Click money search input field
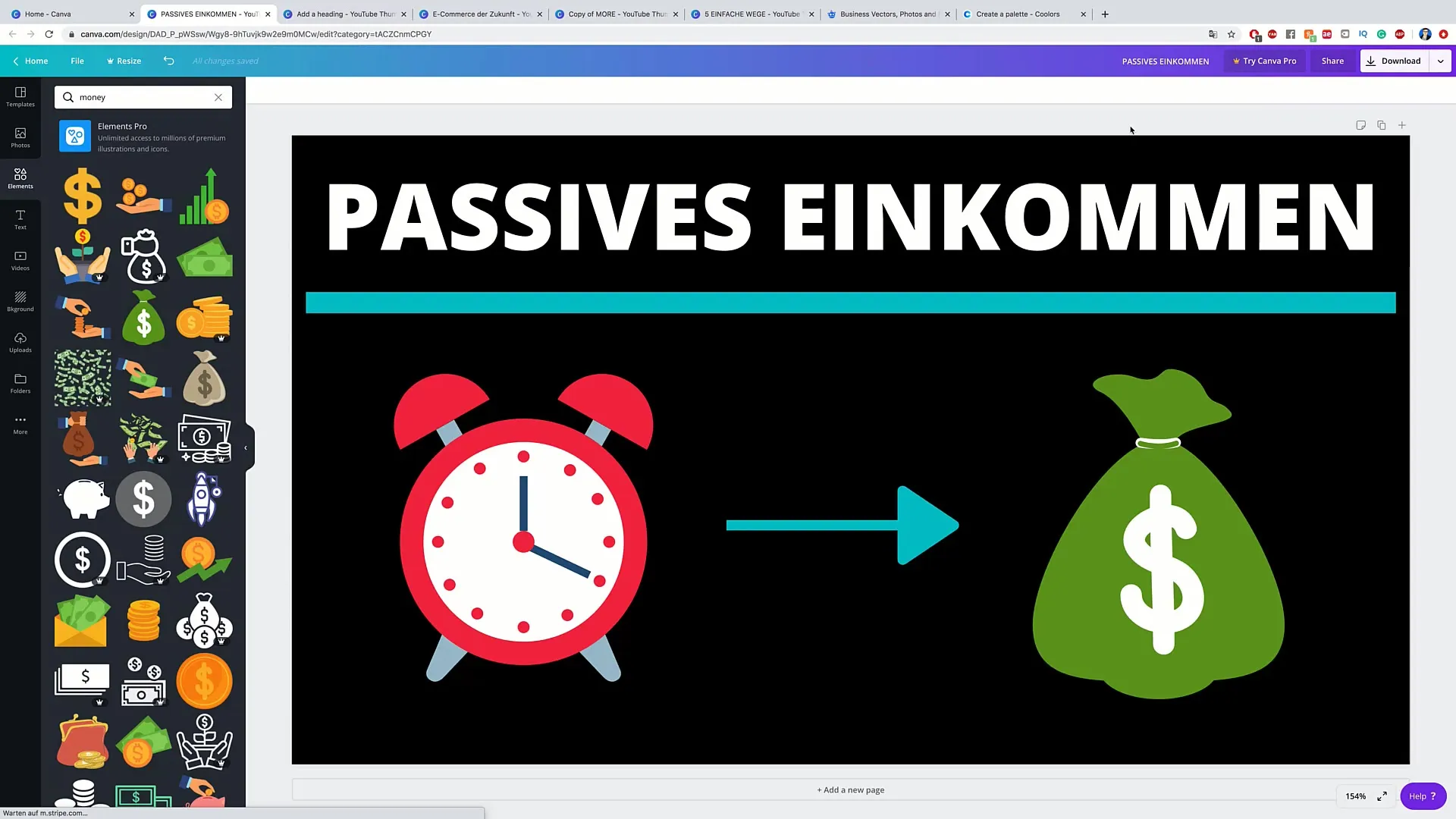1456x819 pixels. pos(144,97)
